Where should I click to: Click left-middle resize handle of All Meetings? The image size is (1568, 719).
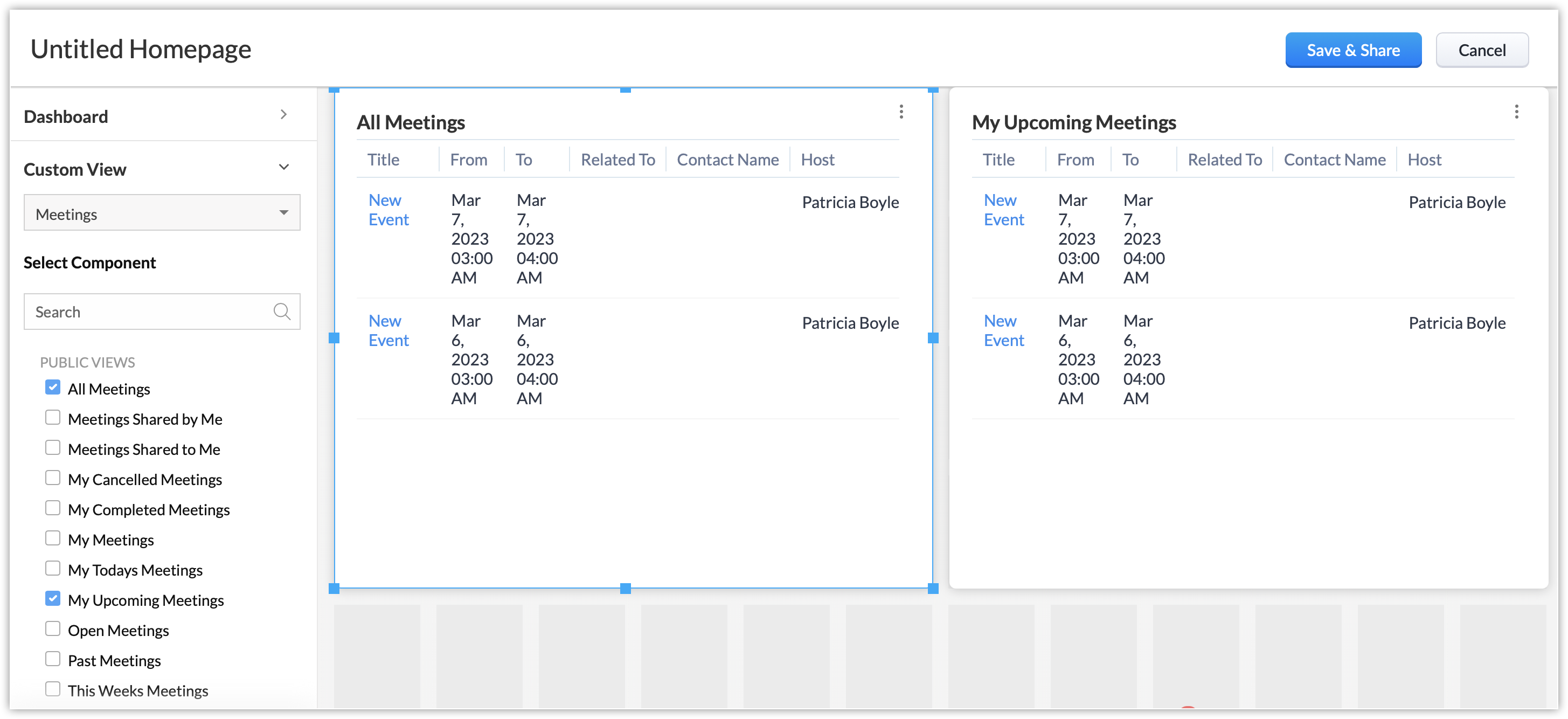click(334, 338)
